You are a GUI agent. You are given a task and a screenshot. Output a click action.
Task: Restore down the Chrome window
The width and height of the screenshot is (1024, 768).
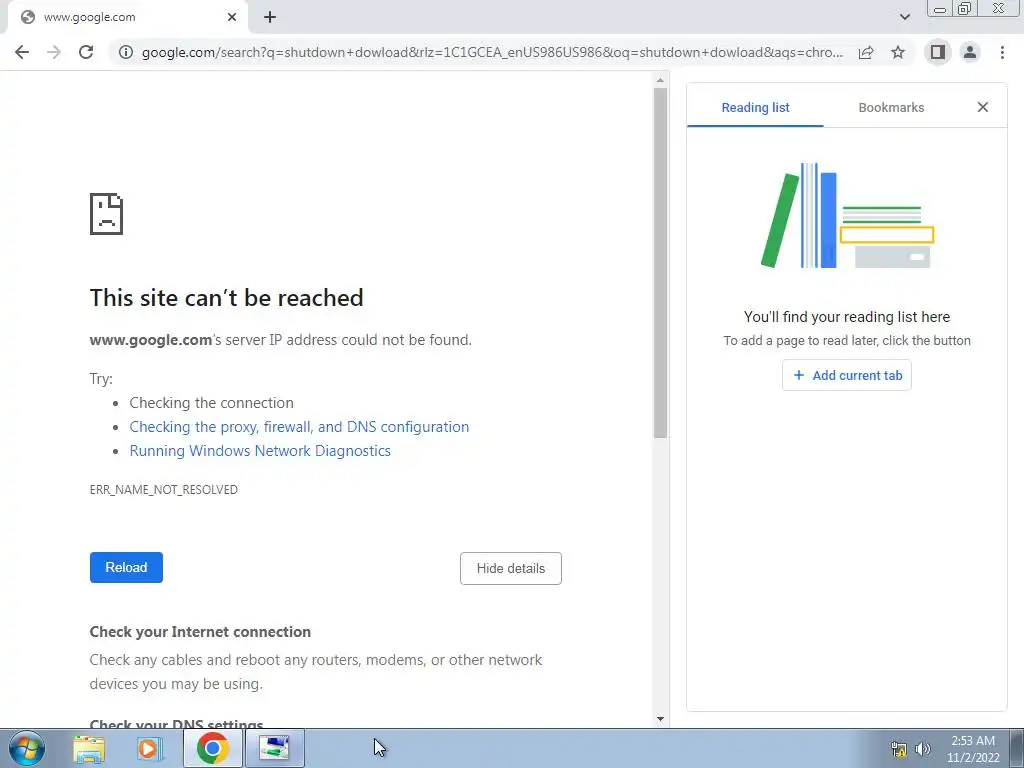[x=964, y=8]
